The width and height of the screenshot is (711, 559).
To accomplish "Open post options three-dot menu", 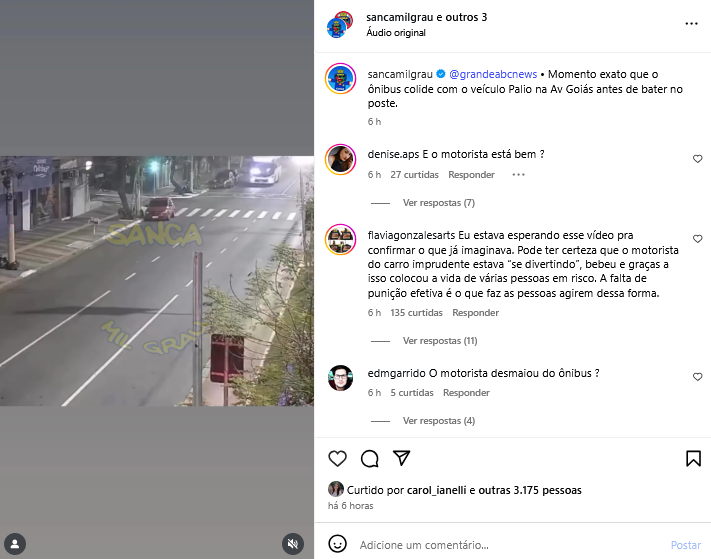I will click(x=691, y=24).
